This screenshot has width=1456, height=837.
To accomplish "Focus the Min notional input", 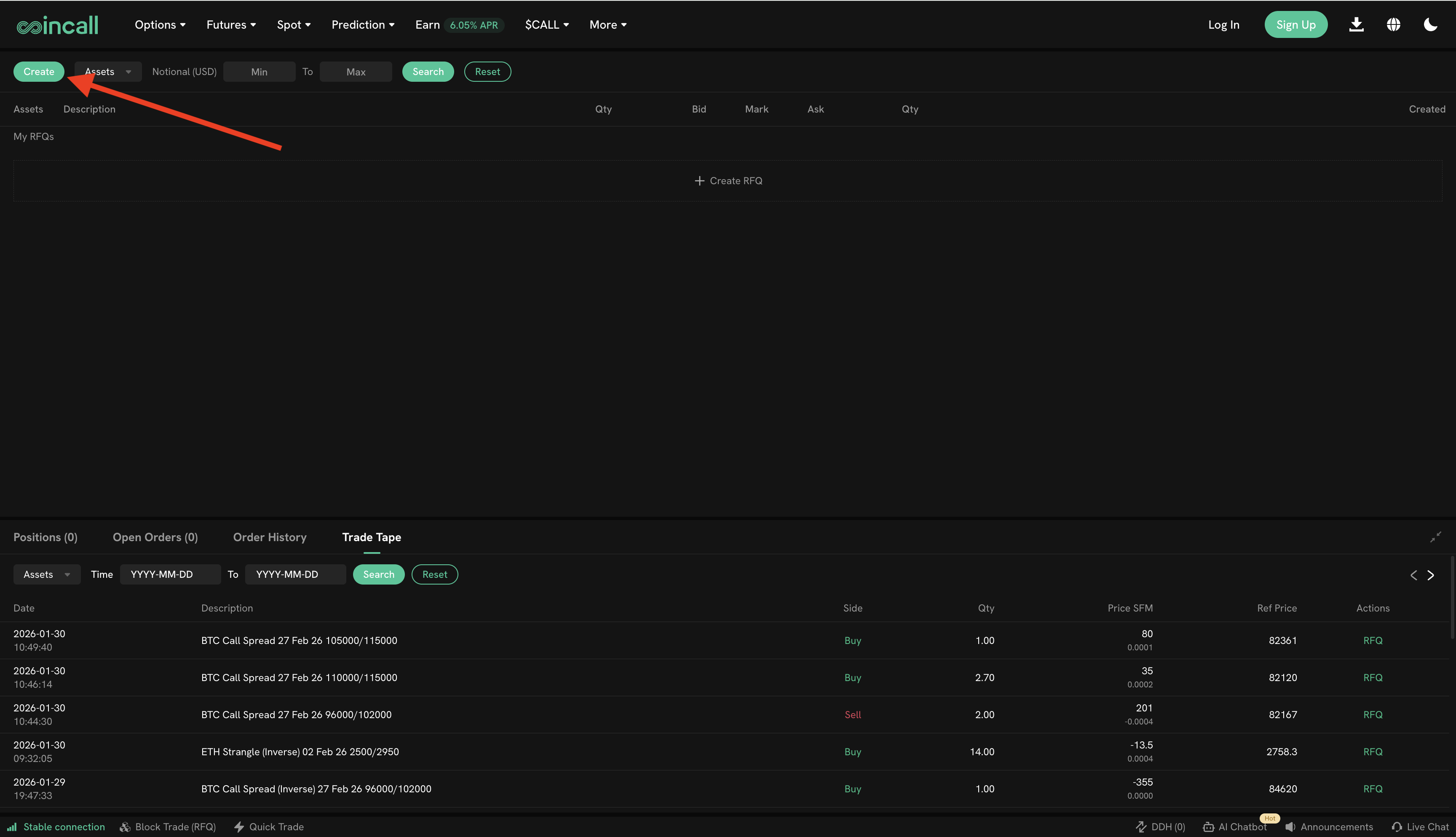I will pyautogui.click(x=259, y=72).
